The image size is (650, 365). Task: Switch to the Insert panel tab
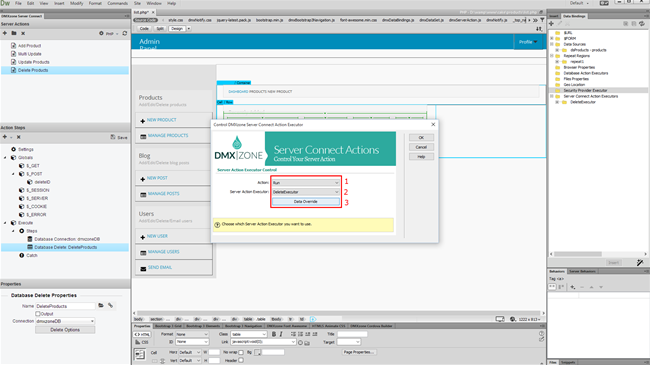coord(554,16)
